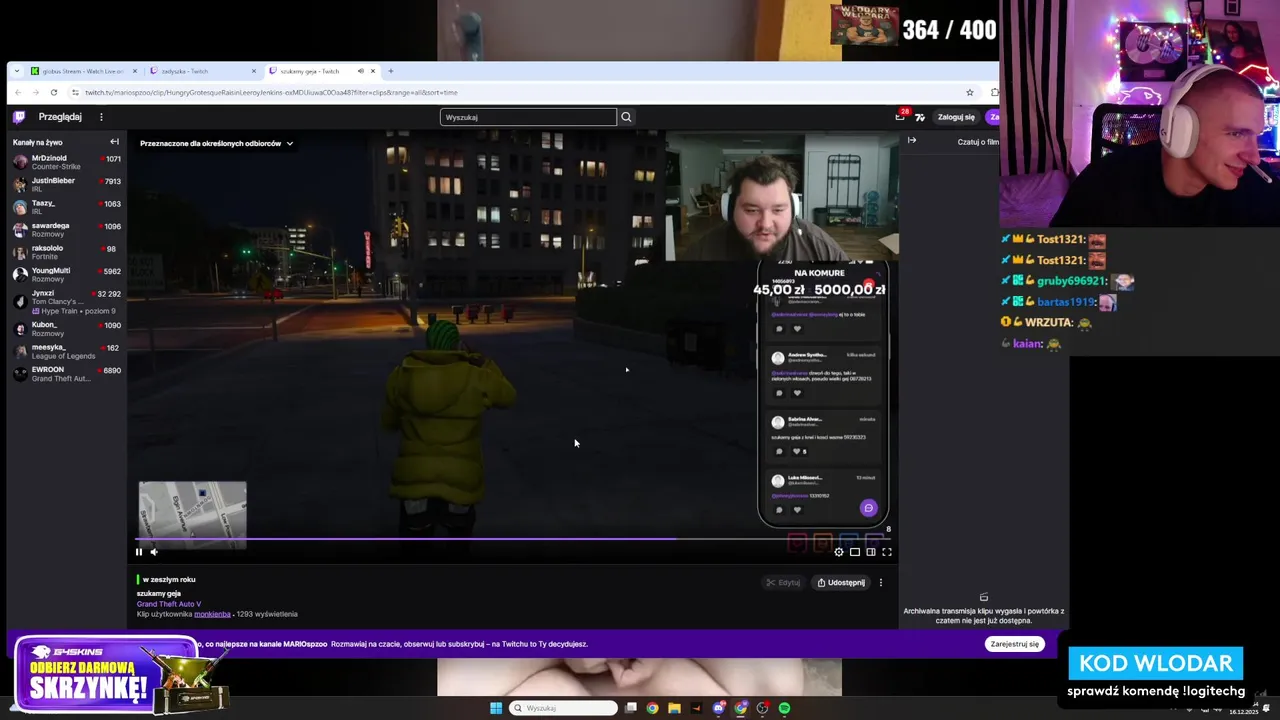Click the Twitch search magnifier button
The image size is (1280, 720).
pyautogui.click(x=626, y=117)
